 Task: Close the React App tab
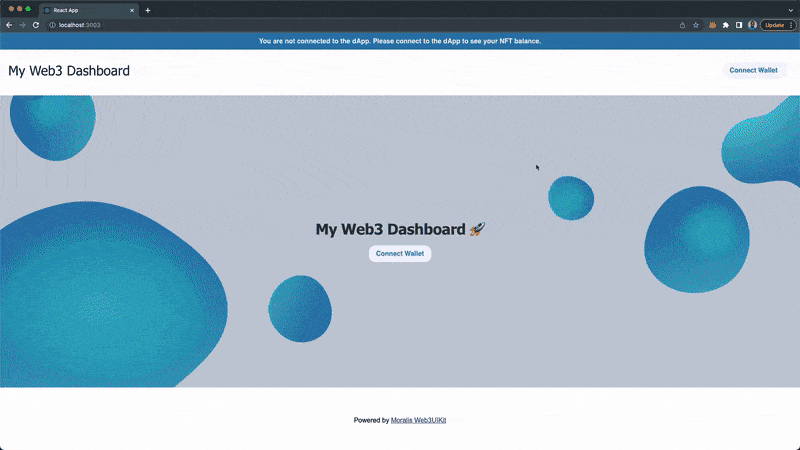click(x=132, y=10)
